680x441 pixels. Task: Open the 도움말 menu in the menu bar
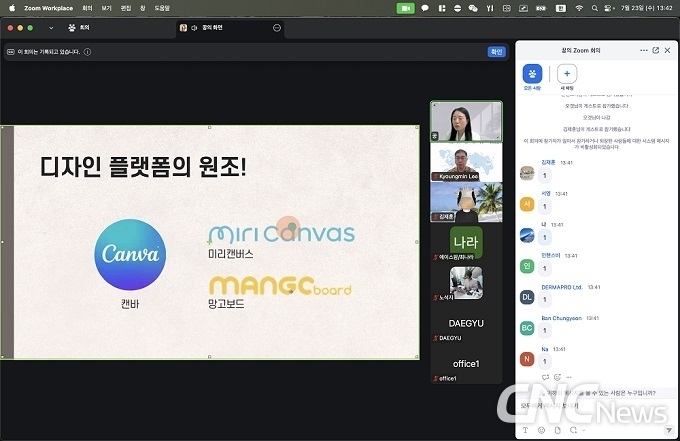pyautogui.click(x=162, y=8)
